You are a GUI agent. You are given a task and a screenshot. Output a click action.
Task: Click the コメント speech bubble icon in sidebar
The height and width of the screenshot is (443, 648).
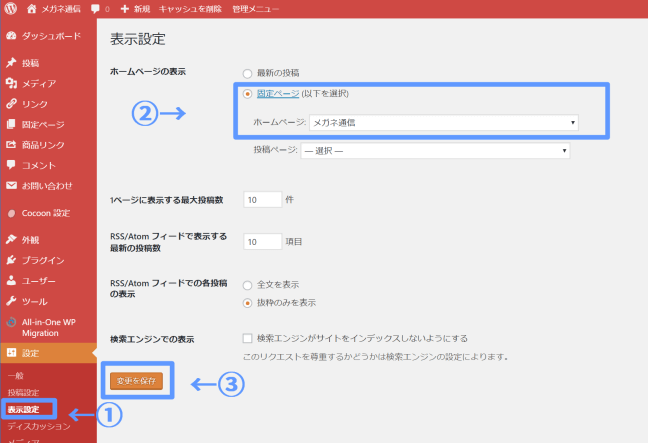[x=11, y=165]
